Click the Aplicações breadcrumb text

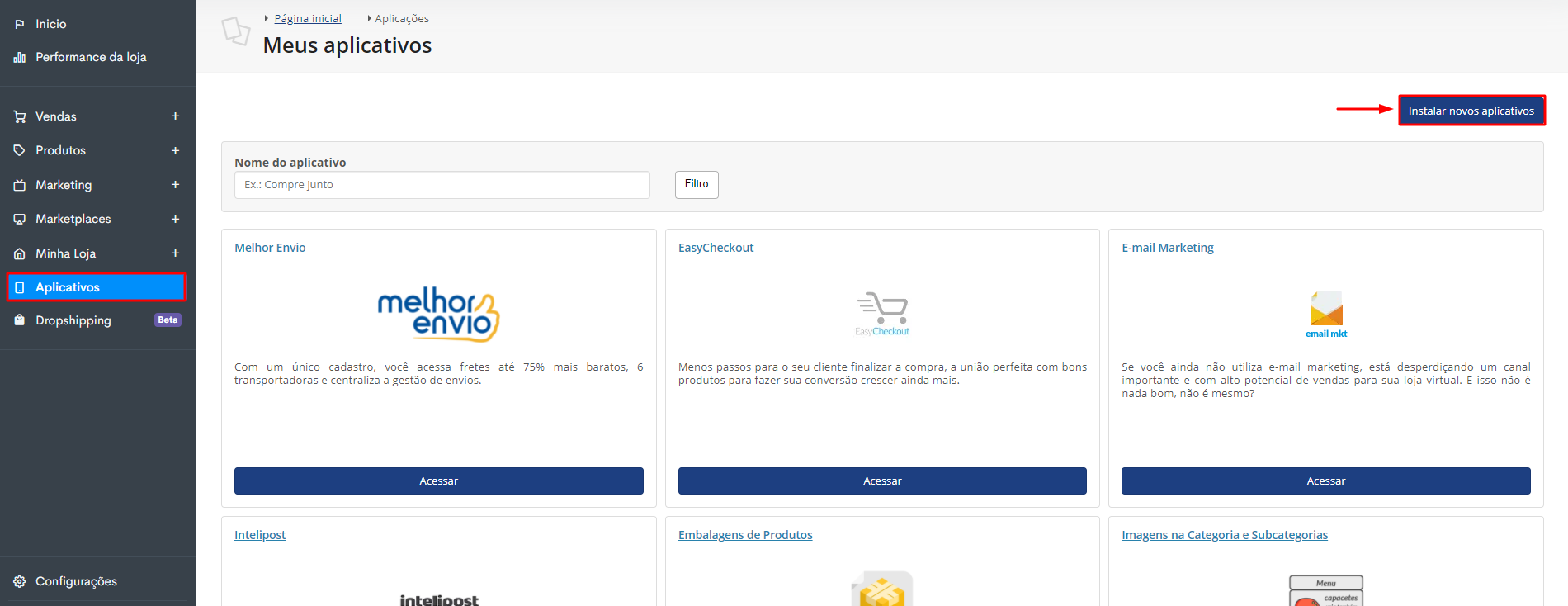tap(402, 18)
